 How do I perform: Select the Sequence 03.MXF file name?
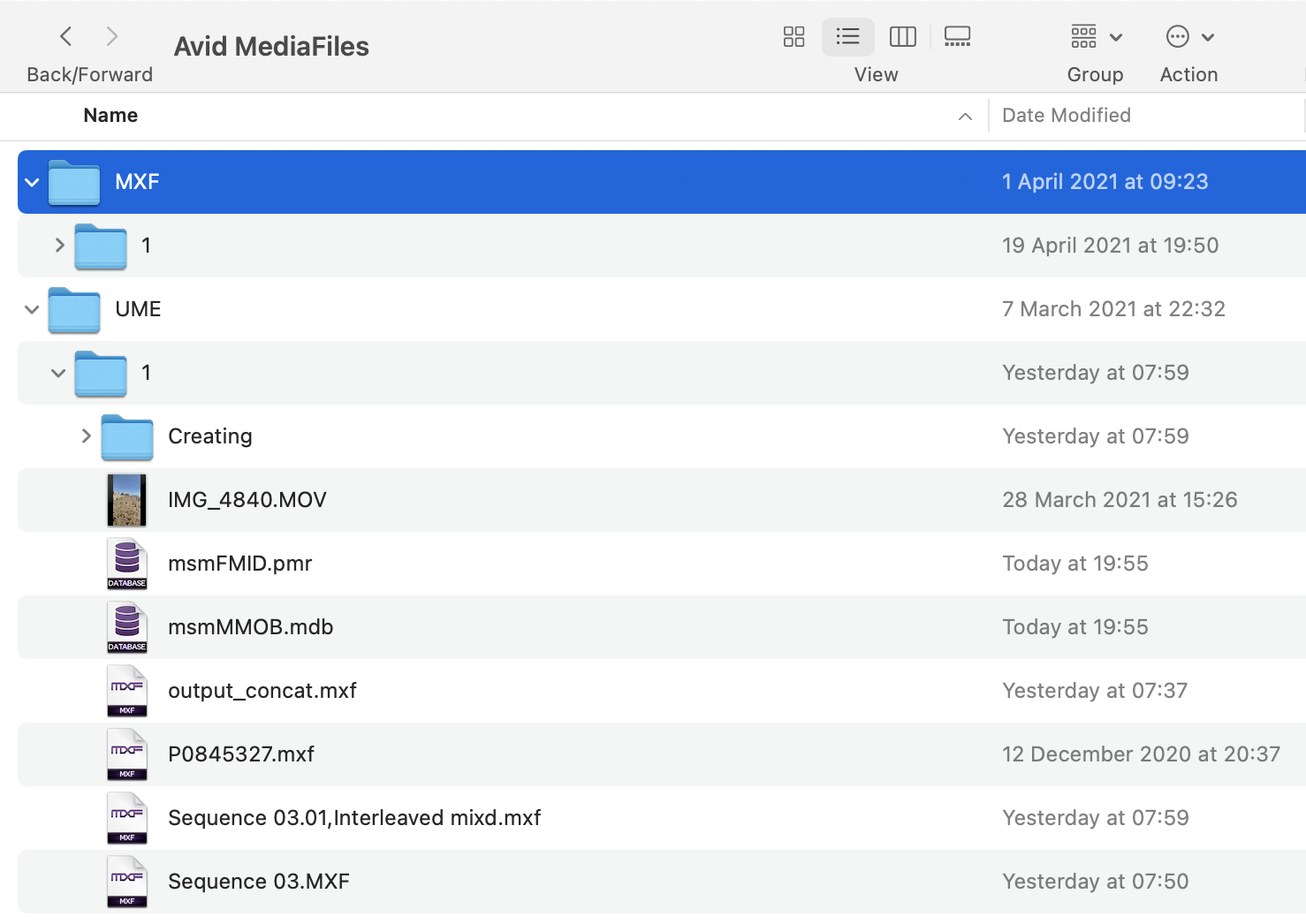259,882
